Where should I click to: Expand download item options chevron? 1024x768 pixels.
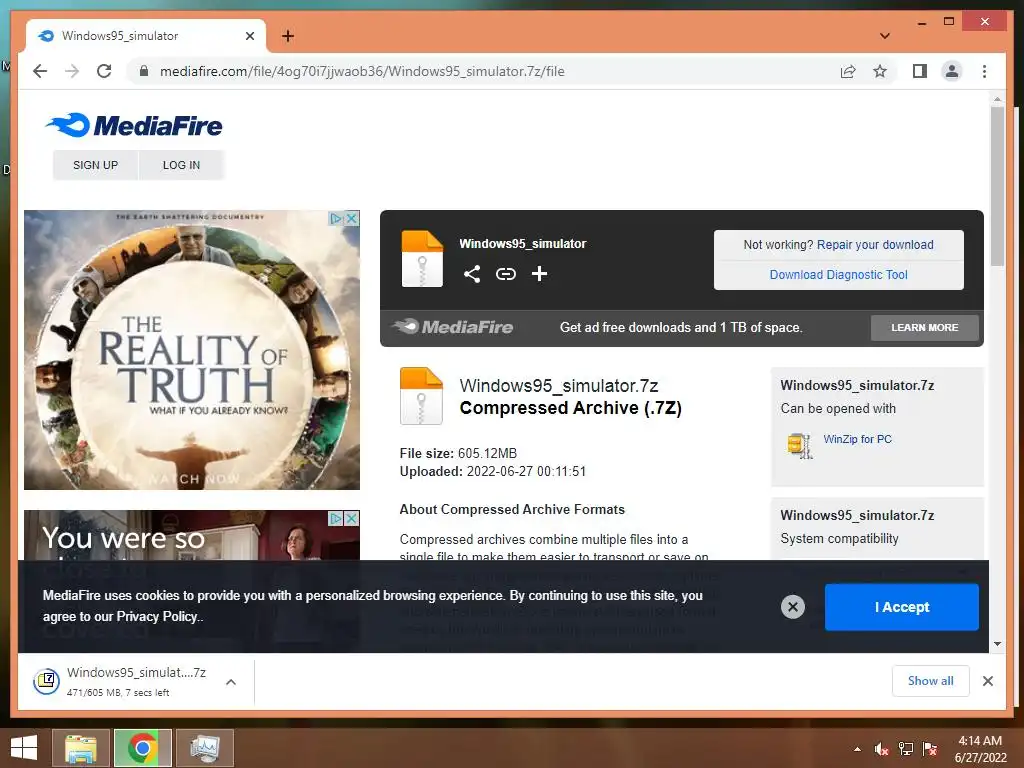click(x=231, y=682)
